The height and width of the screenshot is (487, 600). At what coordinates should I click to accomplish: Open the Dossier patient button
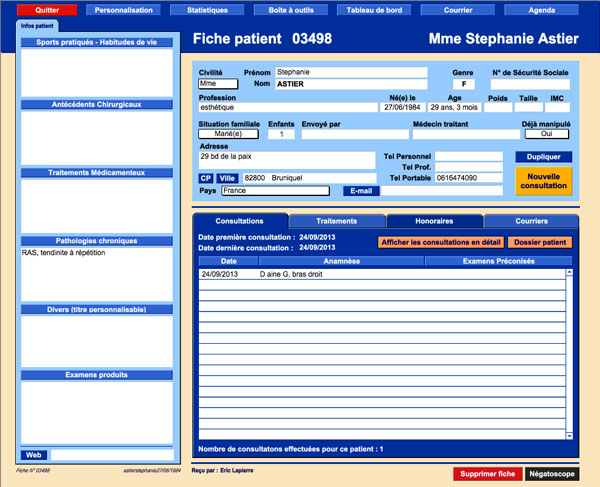pyautogui.click(x=540, y=242)
